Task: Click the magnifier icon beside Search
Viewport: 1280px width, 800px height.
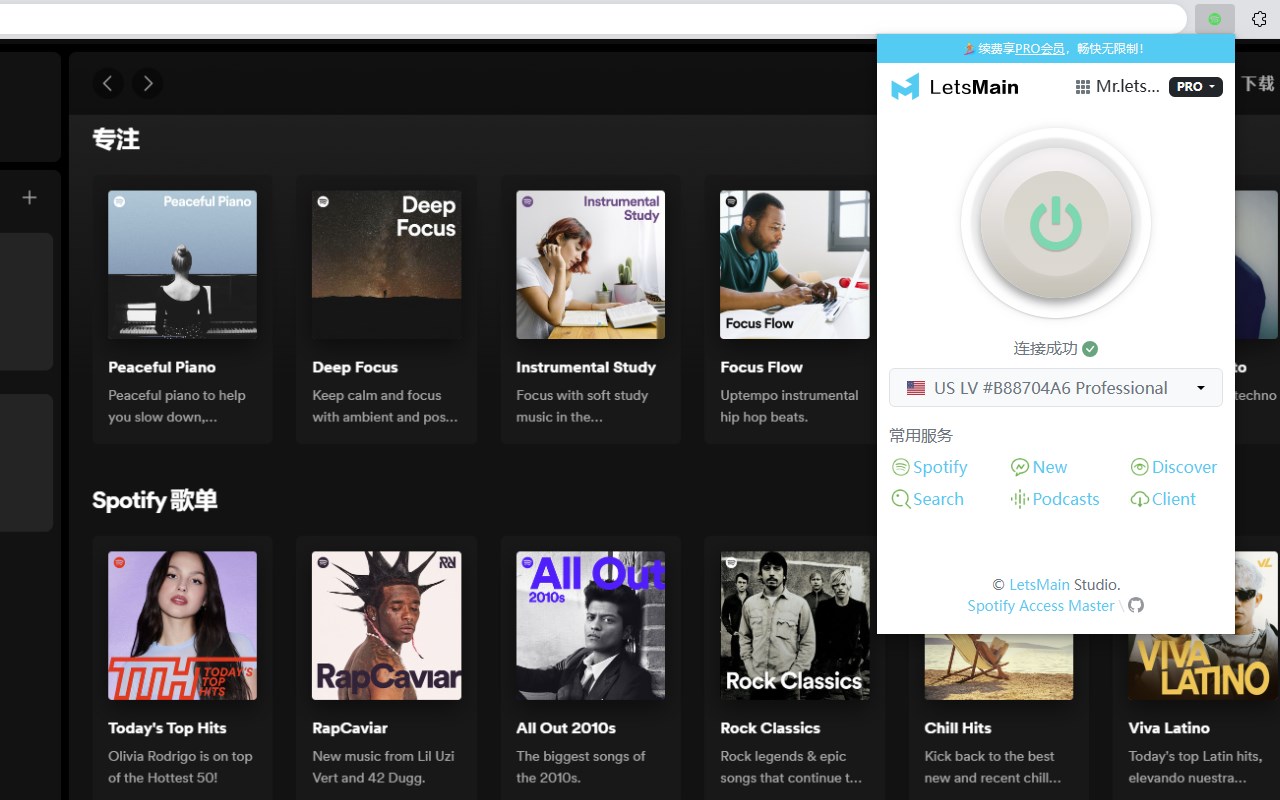Action: [900, 499]
